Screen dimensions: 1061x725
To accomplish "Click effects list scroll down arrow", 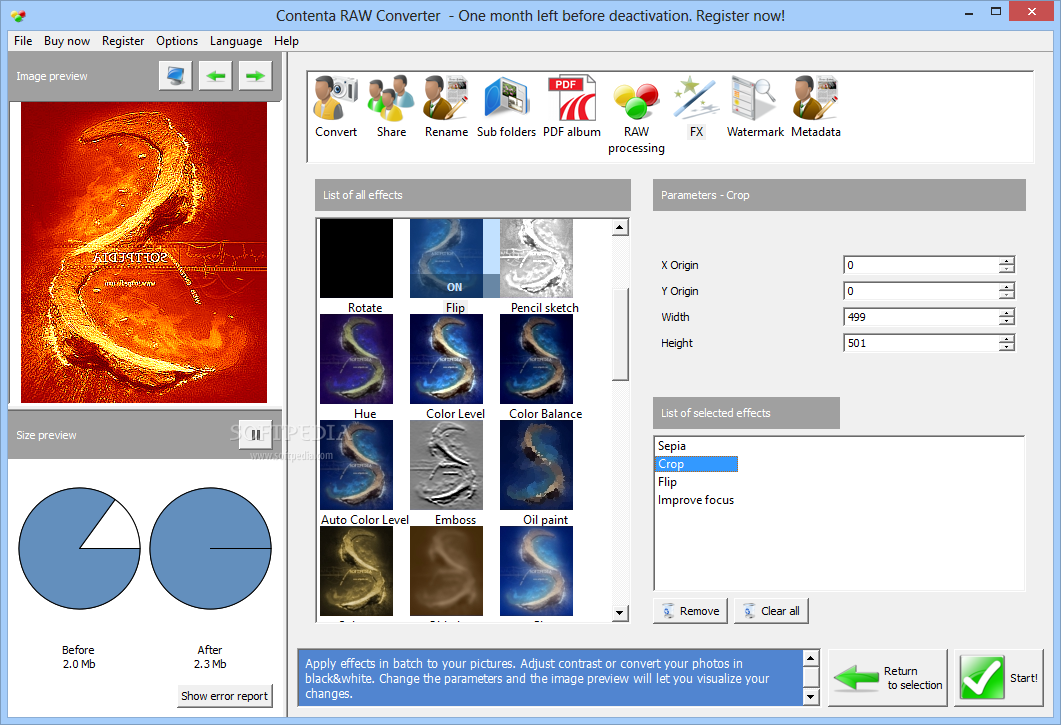I will (620, 613).
